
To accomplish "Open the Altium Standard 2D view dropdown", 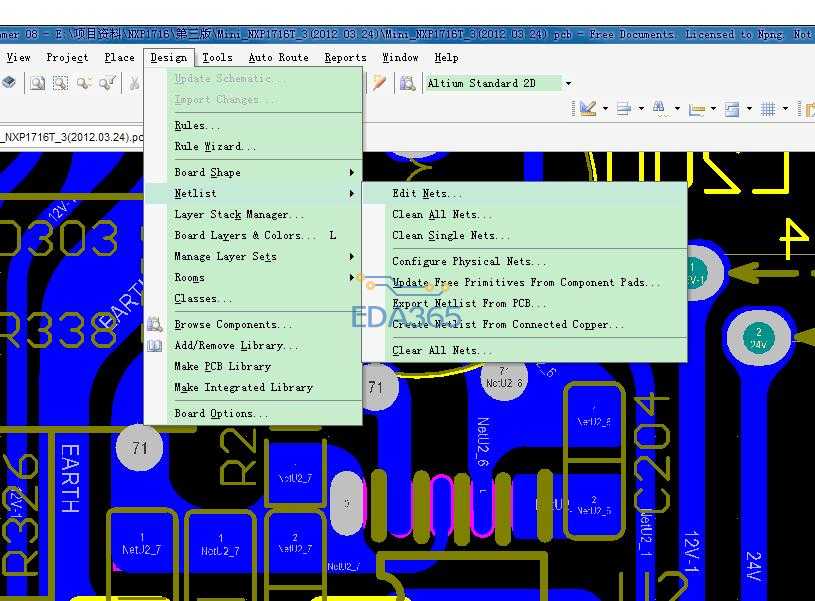I will click(x=569, y=83).
